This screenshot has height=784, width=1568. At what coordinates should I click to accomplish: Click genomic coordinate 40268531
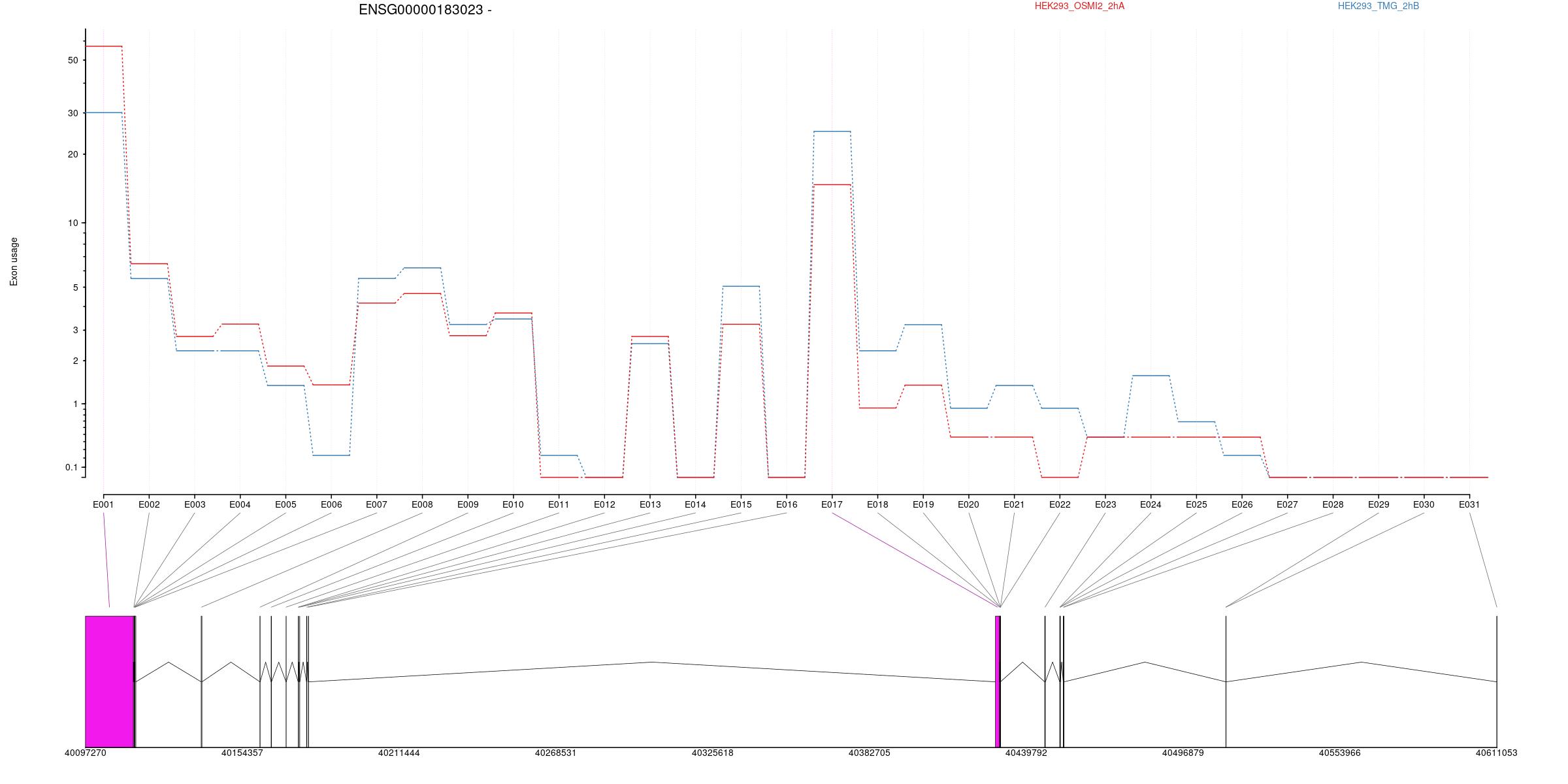coord(555,753)
